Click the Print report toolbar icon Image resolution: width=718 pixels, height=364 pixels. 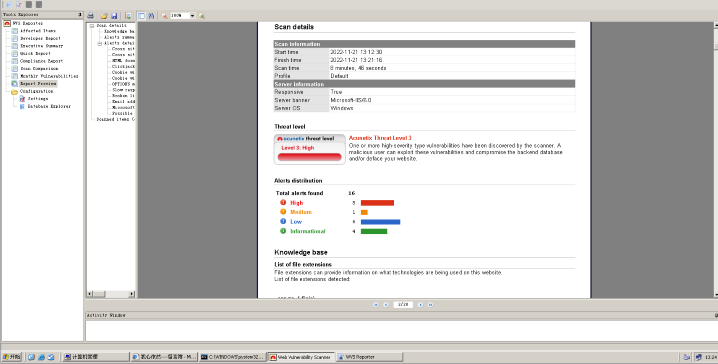tap(91, 16)
